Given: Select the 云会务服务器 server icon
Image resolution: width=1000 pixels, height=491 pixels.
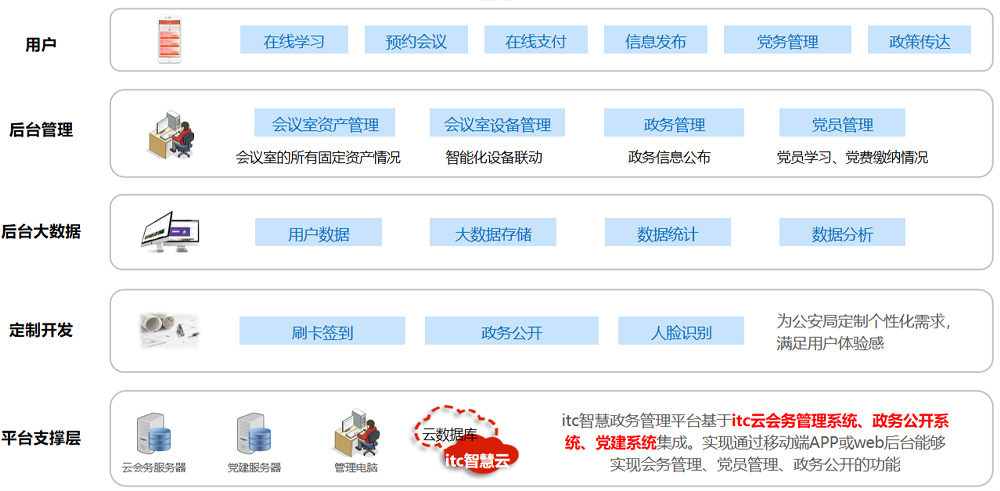Looking at the screenshot, I should pyautogui.click(x=153, y=433).
